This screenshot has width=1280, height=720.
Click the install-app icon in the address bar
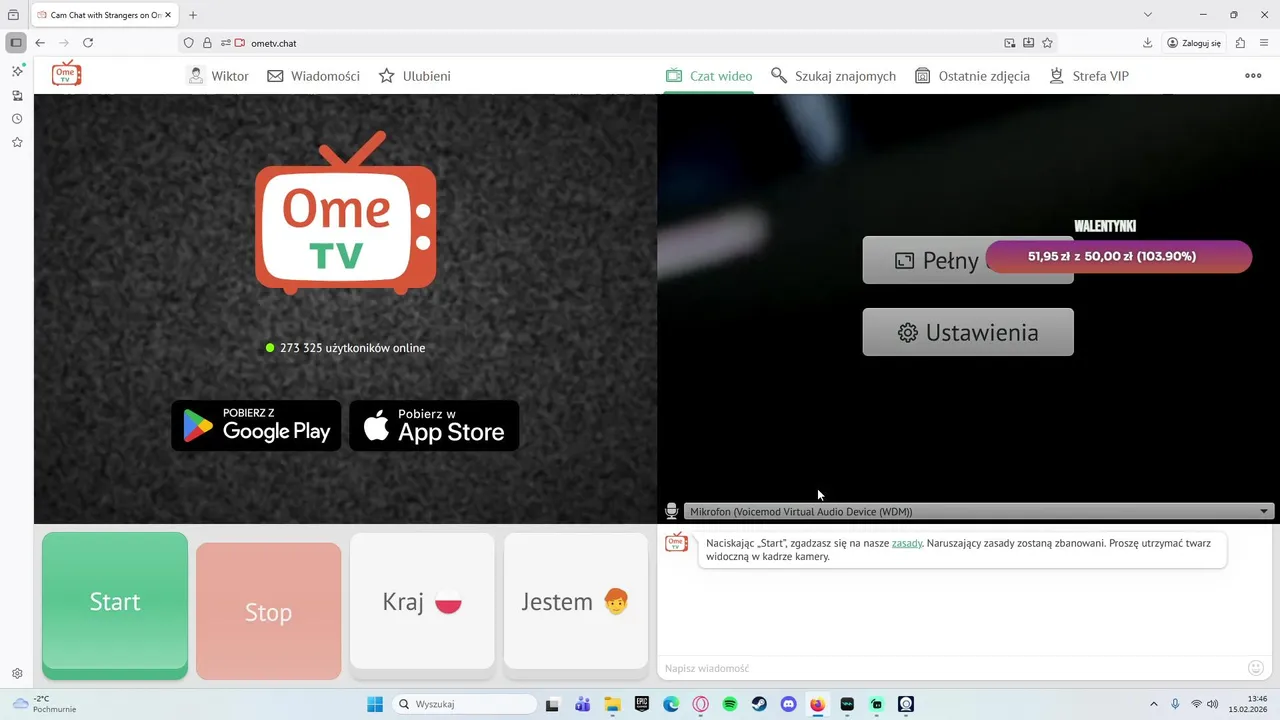pyautogui.click(x=1028, y=43)
